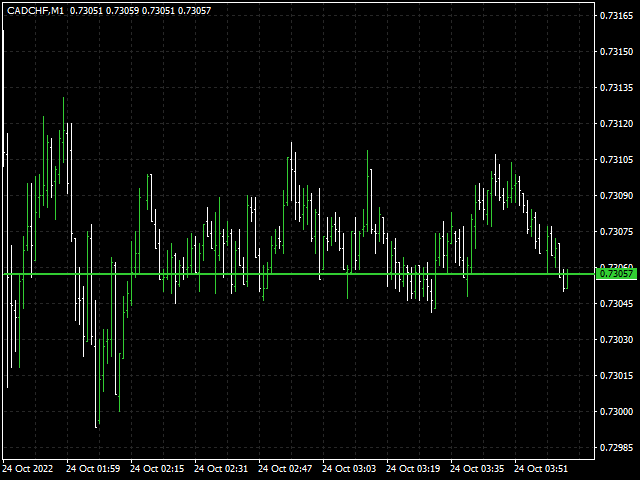Click the 24 Oct 03:19 time label
The height and width of the screenshot is (480, 640).
pos(413,468)
